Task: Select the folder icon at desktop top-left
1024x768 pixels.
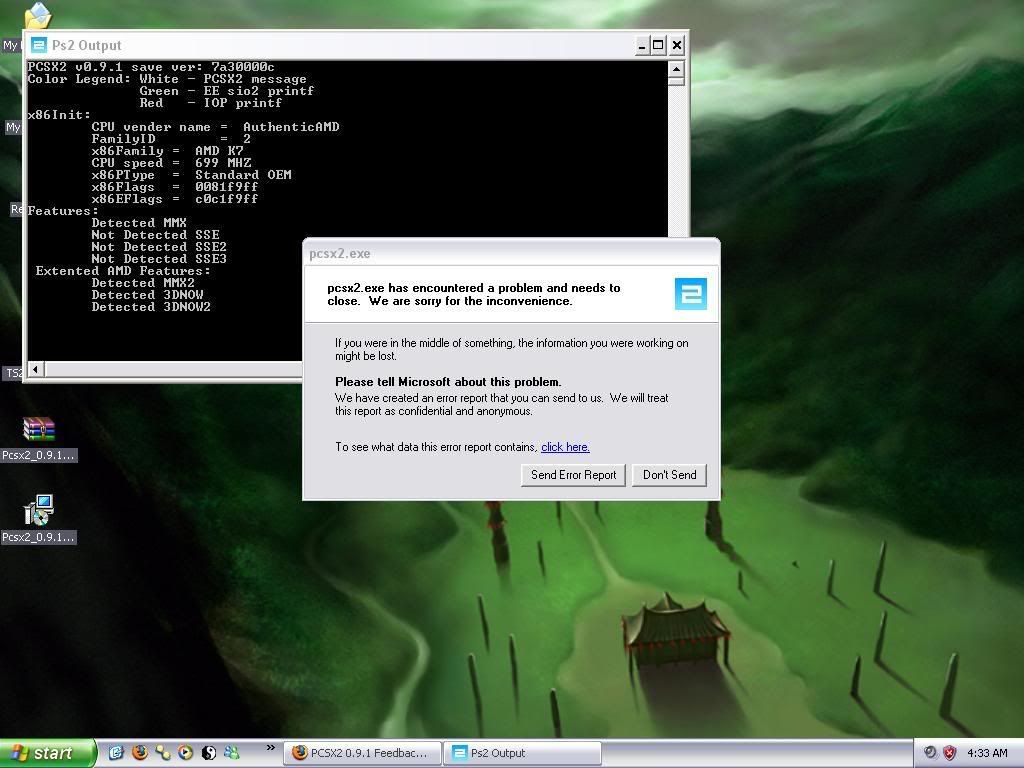Action: [38, 16]
